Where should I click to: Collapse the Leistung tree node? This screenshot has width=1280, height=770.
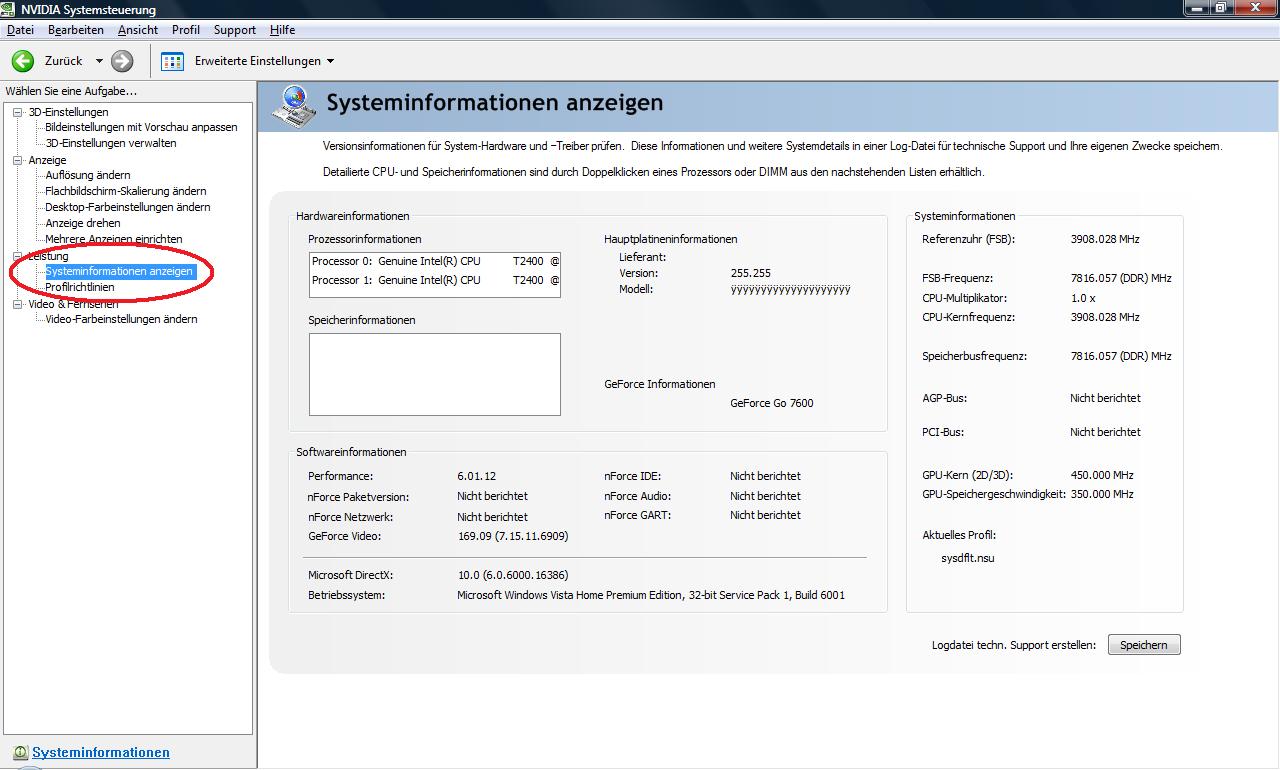(18, 256)
